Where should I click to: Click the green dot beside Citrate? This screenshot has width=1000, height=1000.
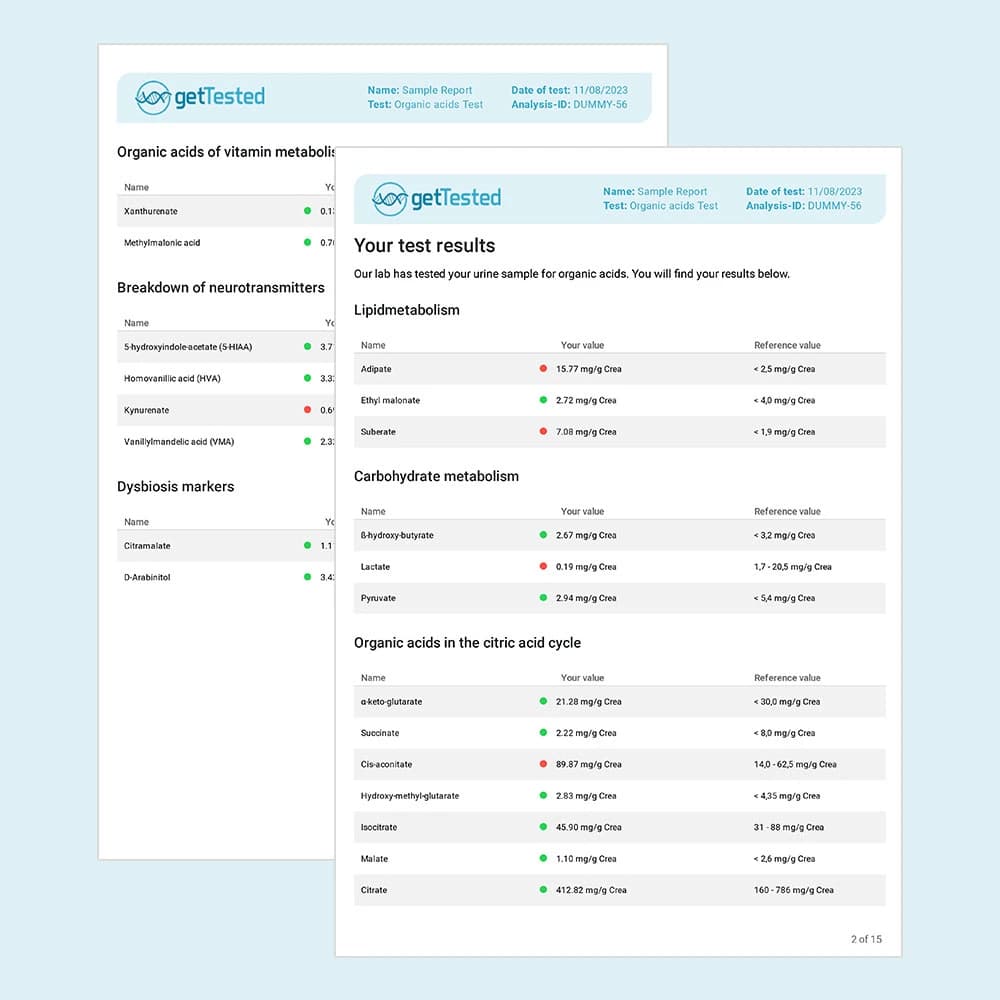click(543, 890)
